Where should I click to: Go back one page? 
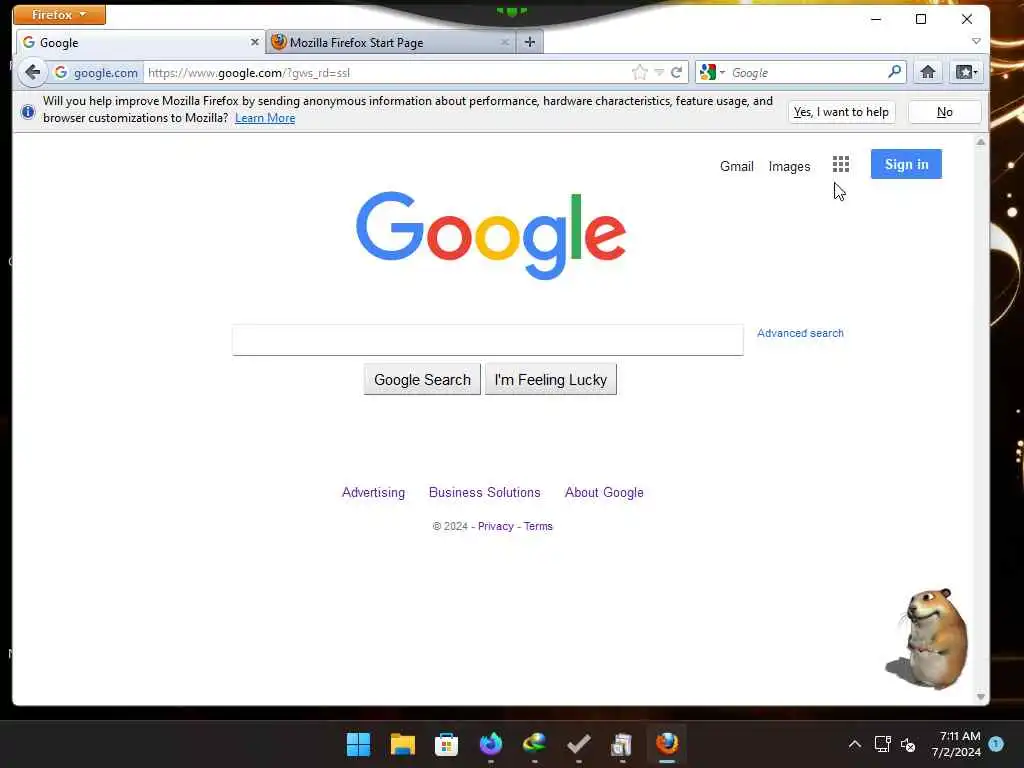pyautogui.click(x=32, y=72)
